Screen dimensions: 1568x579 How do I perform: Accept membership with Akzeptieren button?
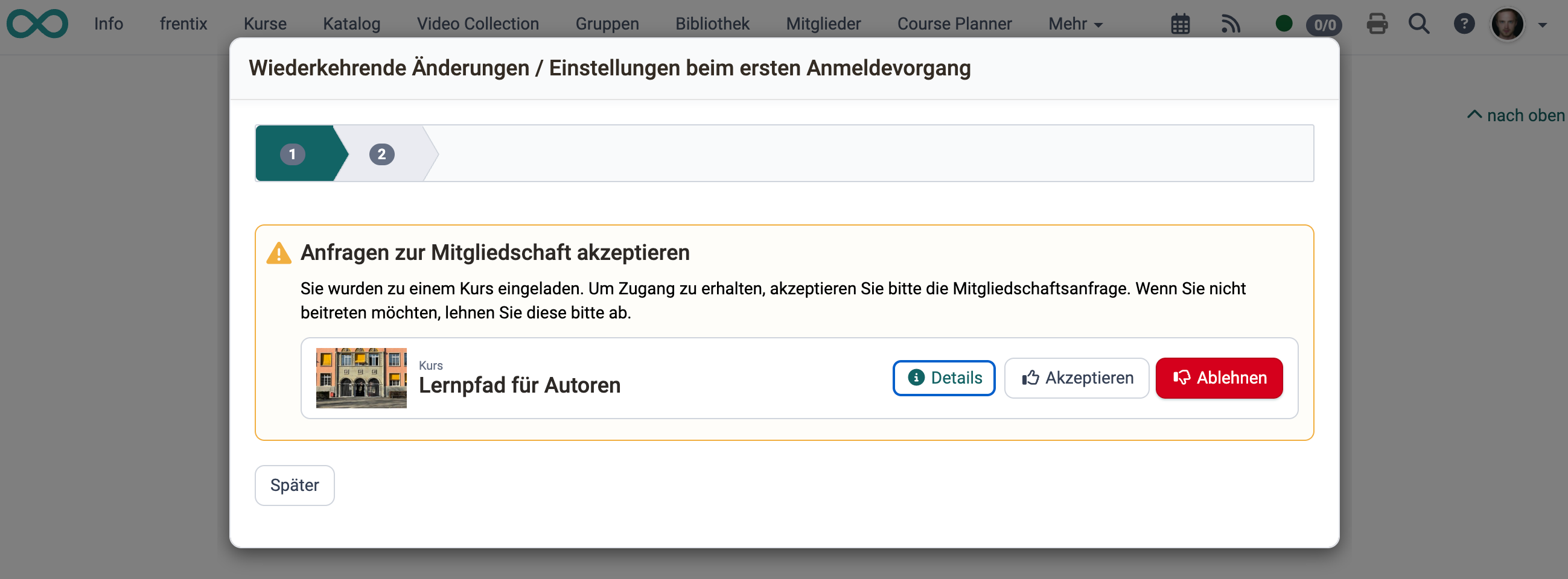click(x=1076, y=378)
